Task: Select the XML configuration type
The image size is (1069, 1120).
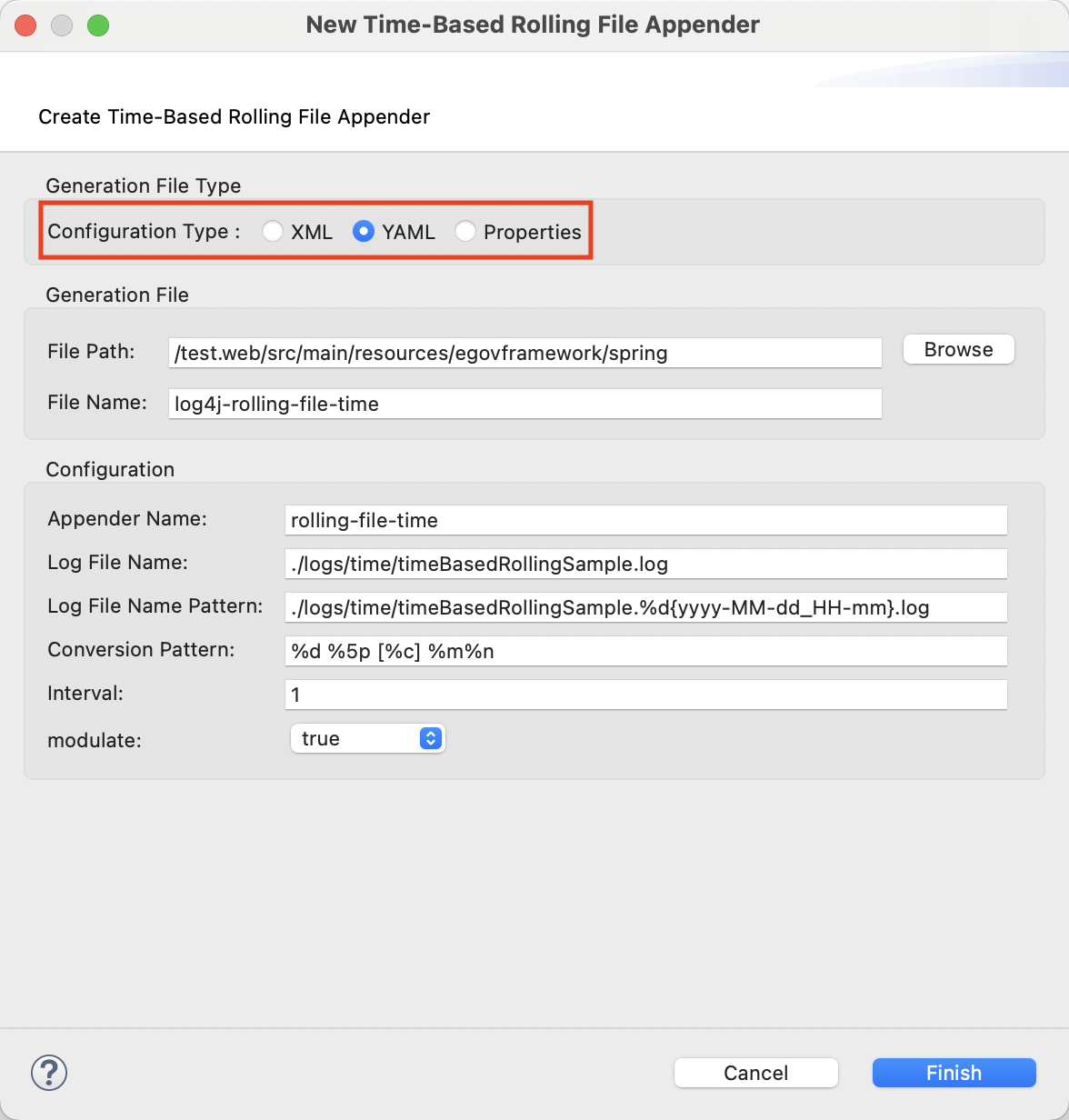Action: pyautogui.click(x=273, y=232)
